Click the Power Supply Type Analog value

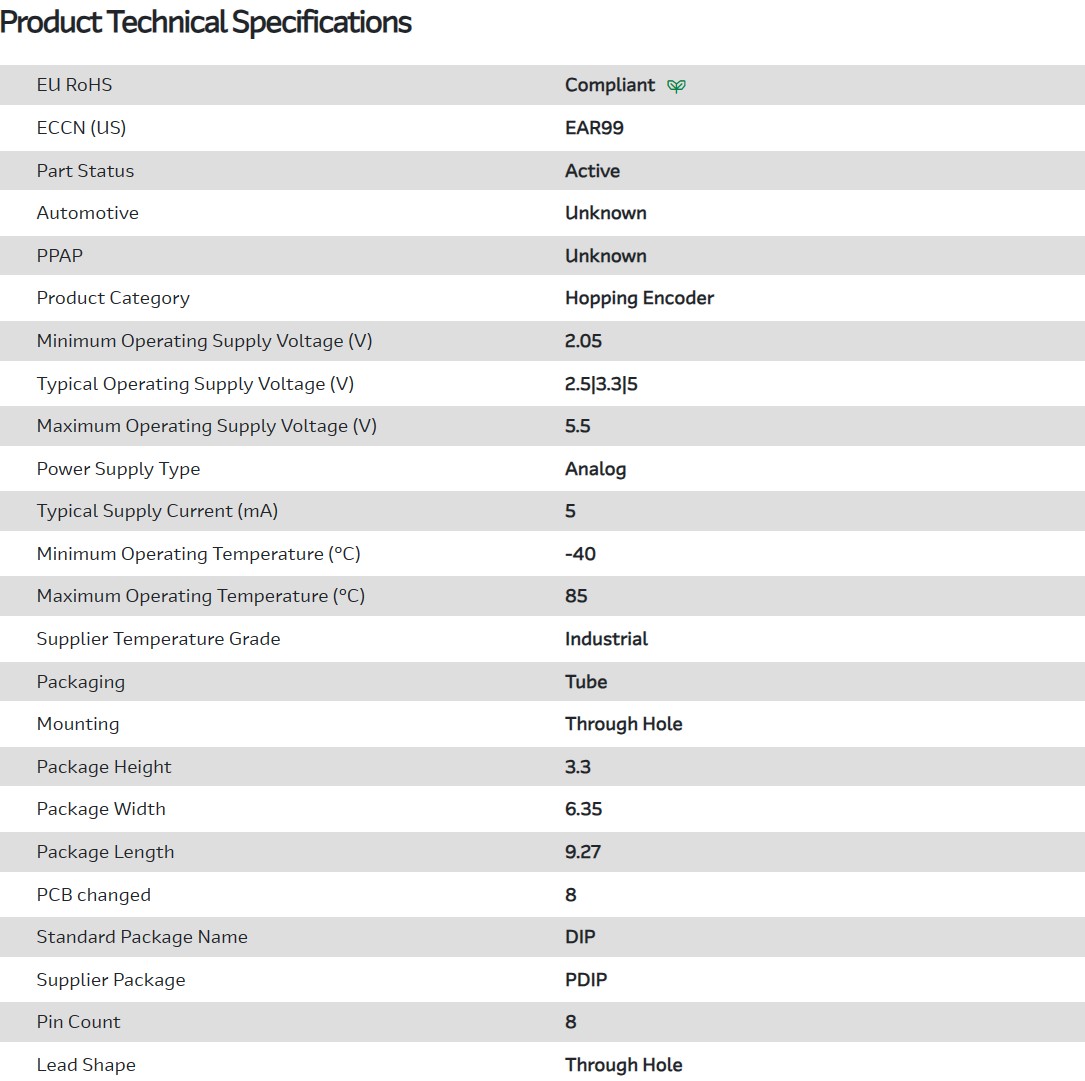point(595,469)
